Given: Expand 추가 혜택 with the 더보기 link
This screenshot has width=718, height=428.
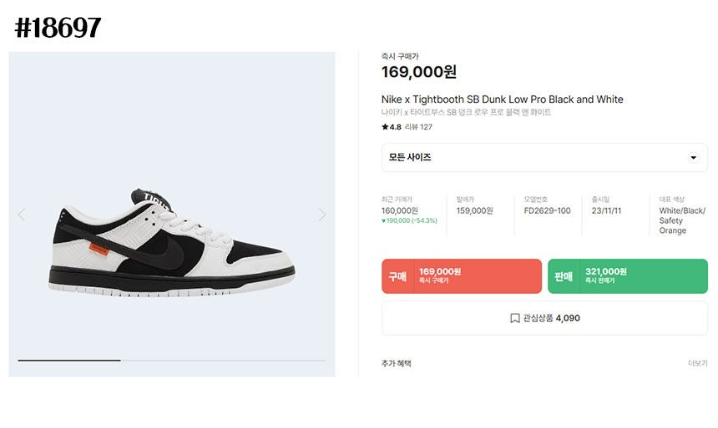Looking at the screenshot, I should [697, 363].
